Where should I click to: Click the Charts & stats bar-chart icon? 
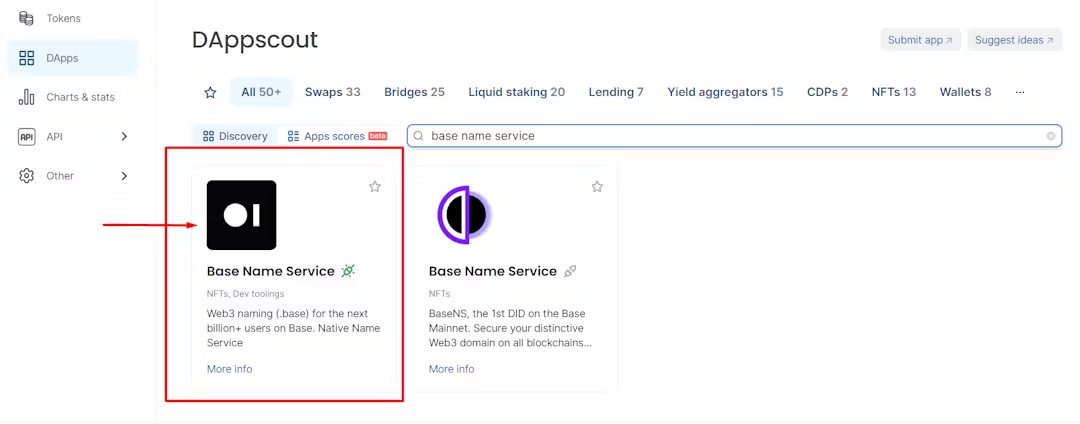(26, 97)
